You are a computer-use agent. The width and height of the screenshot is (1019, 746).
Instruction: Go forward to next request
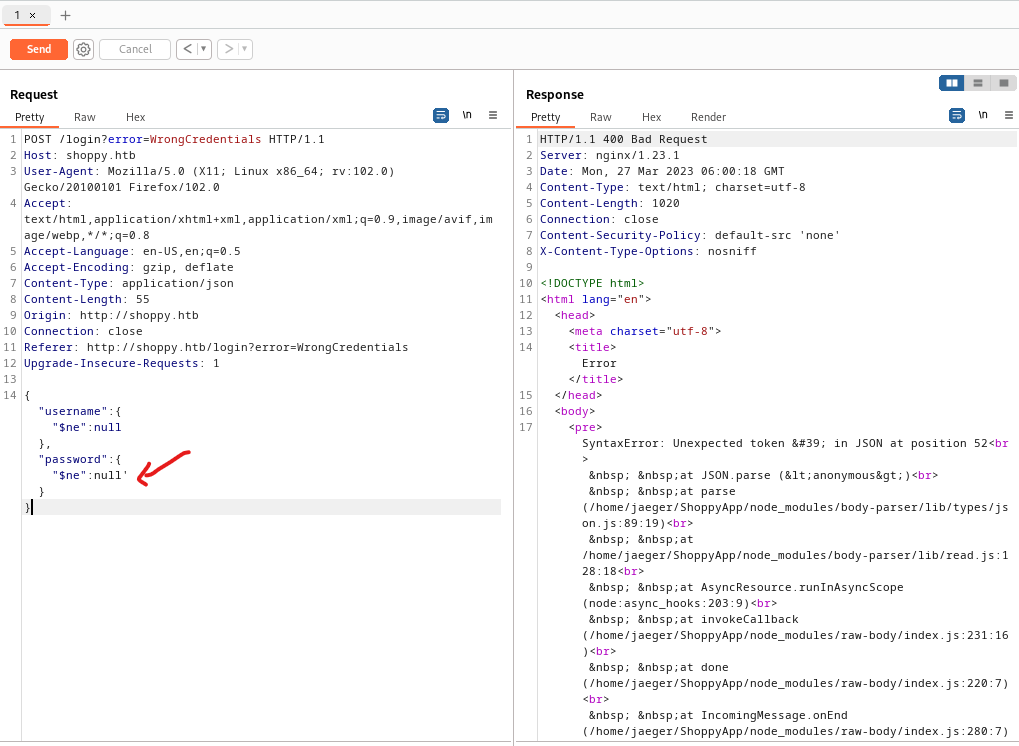click(x=228, y=49)
